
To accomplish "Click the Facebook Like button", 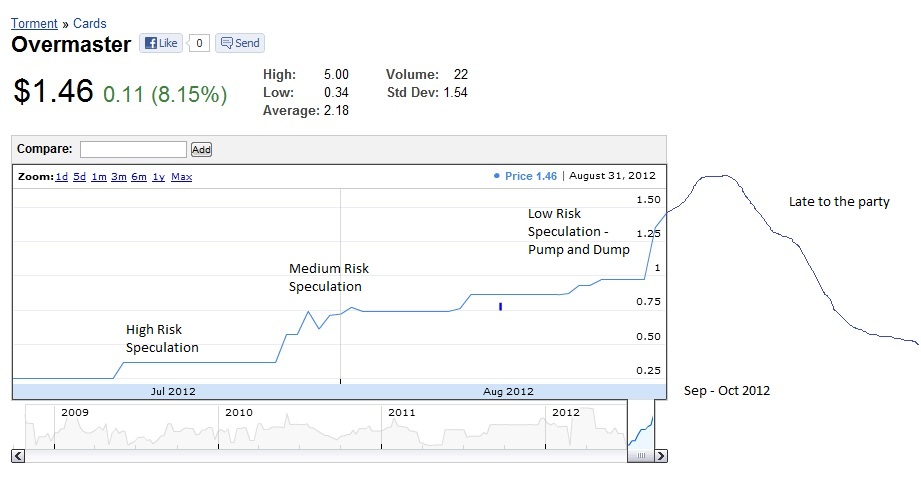I will click(160, 43).
